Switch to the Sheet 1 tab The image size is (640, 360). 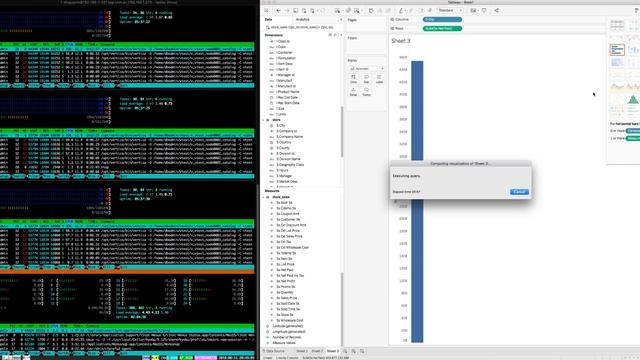(302, 351)
